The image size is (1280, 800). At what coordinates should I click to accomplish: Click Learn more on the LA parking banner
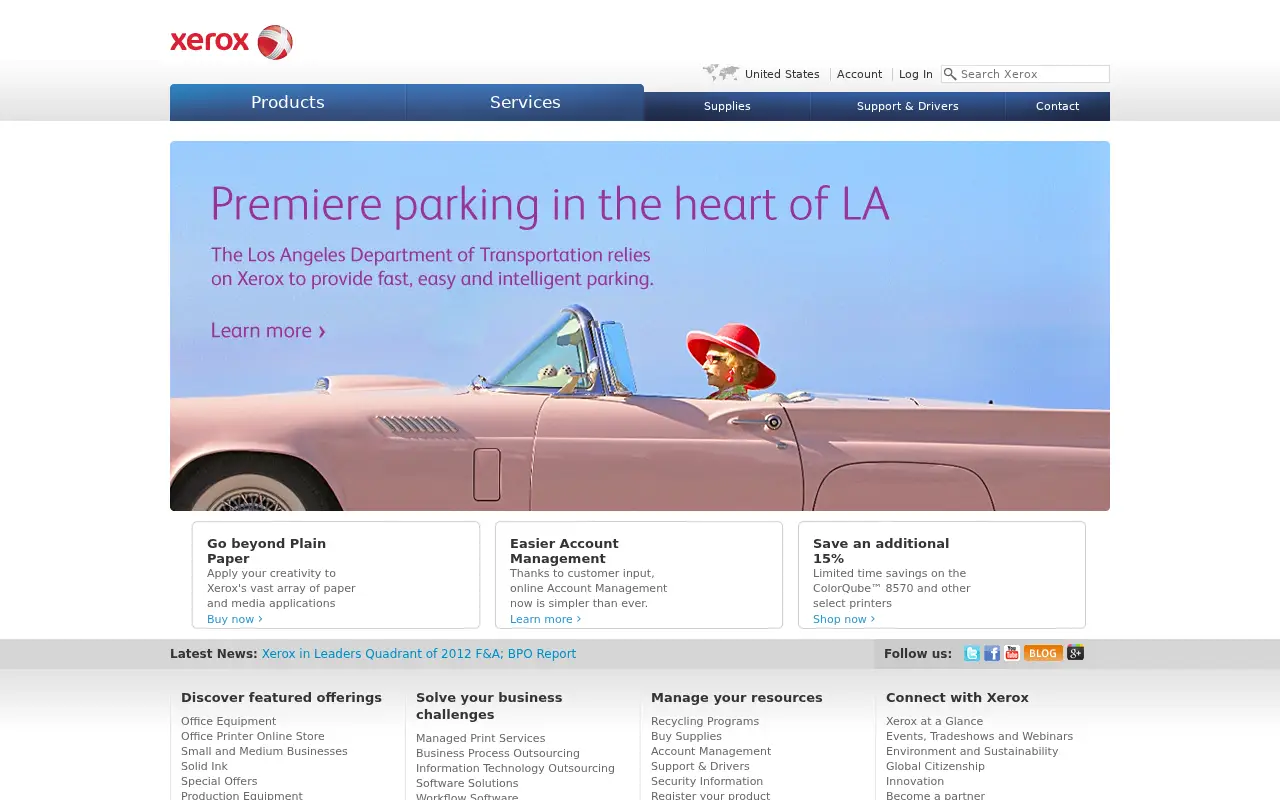(x=268, y=330)
